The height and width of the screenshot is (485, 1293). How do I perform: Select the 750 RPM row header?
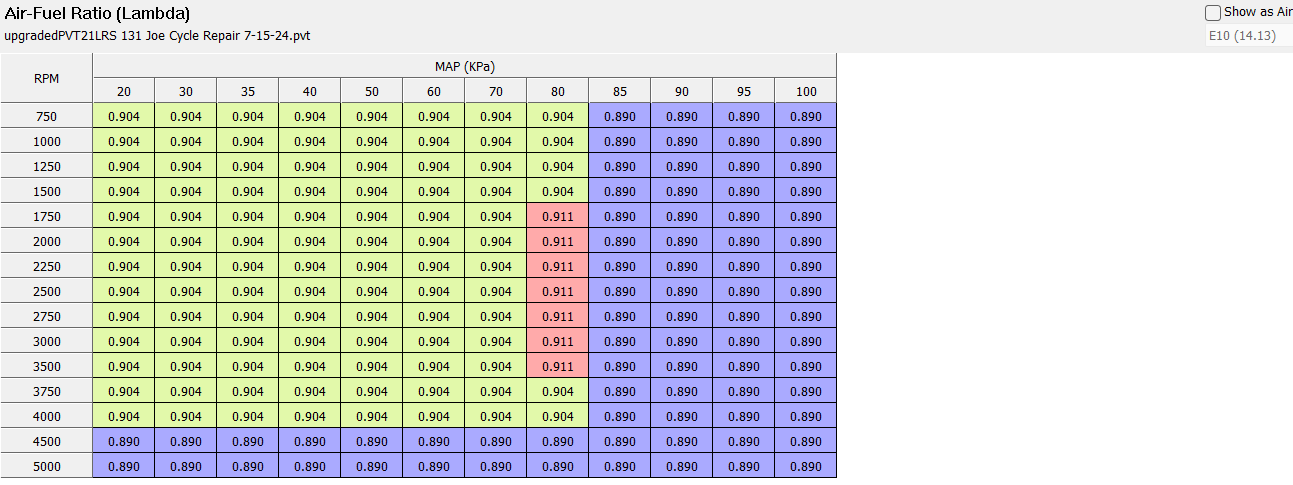point(46,116)
